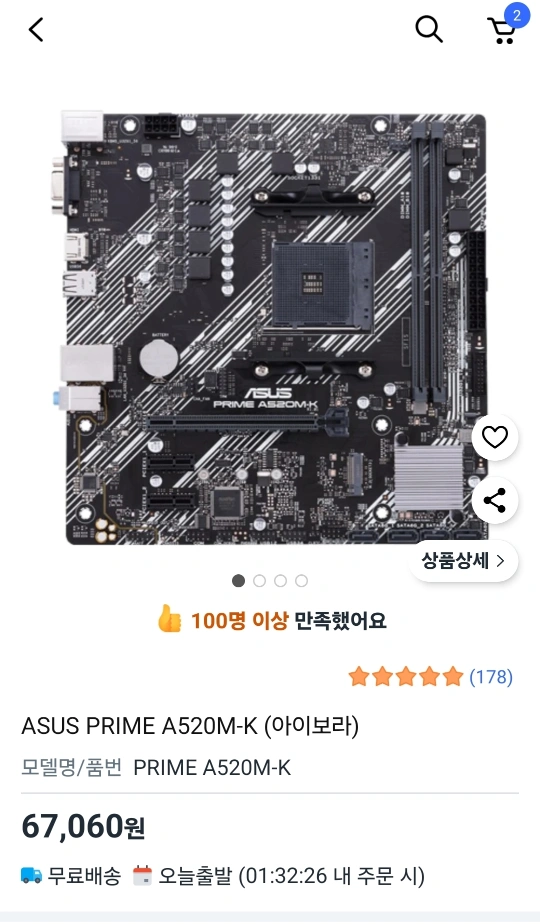Click the five-star rating display
This screenshot has width=540, height=924.
pos(406,676)
